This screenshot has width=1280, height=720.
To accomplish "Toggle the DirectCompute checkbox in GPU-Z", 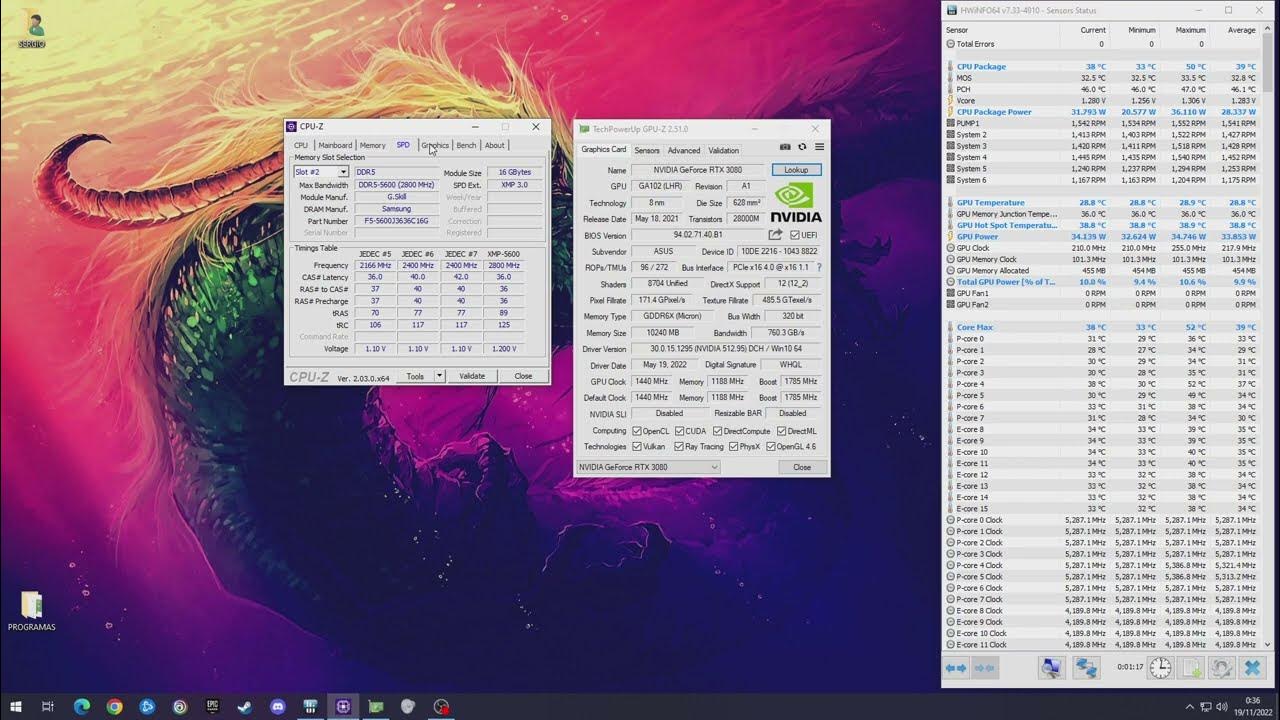I will pyautogui.click(x=718, y=431).
